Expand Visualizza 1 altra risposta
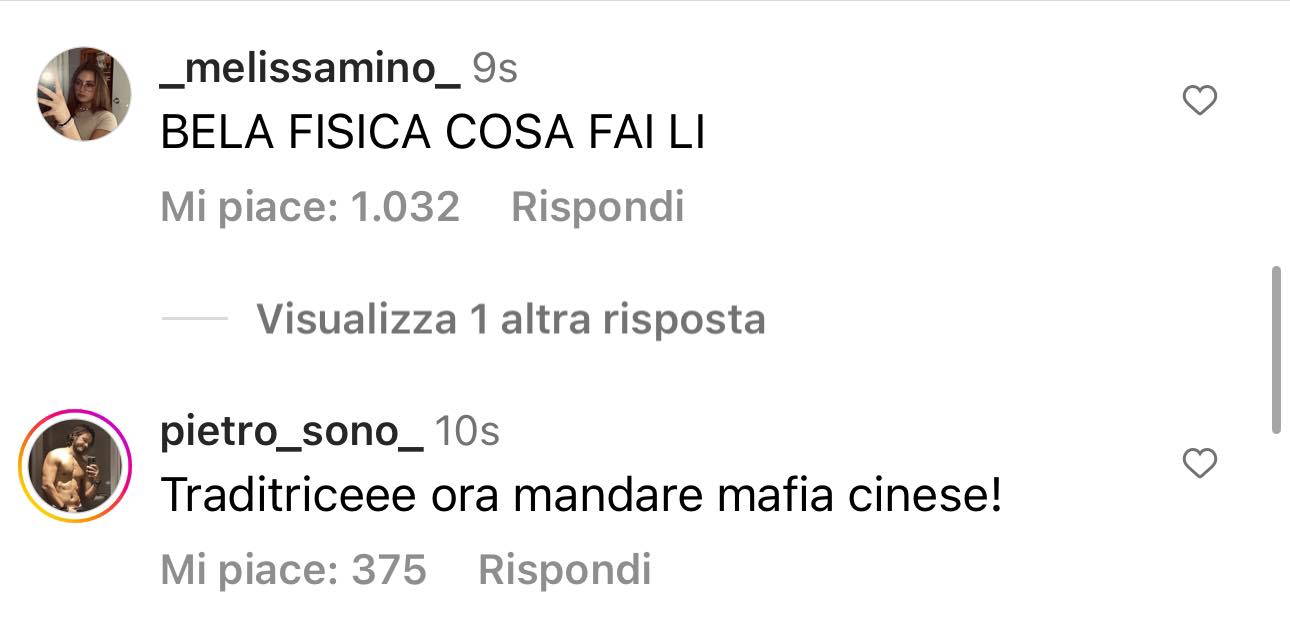Image resolution: width=1290 pixels, height=636 pixels. pos(511,319)
